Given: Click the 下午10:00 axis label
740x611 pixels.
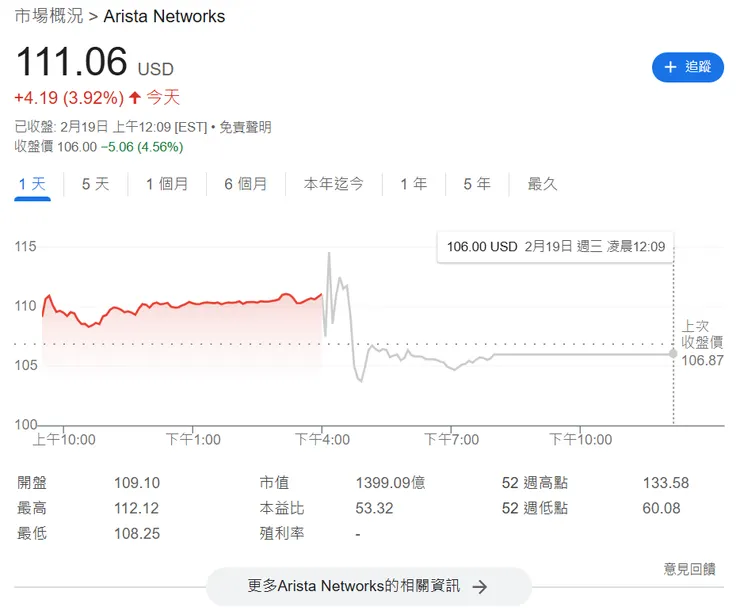Looking at the screenshot, I should tap(580, 440).
